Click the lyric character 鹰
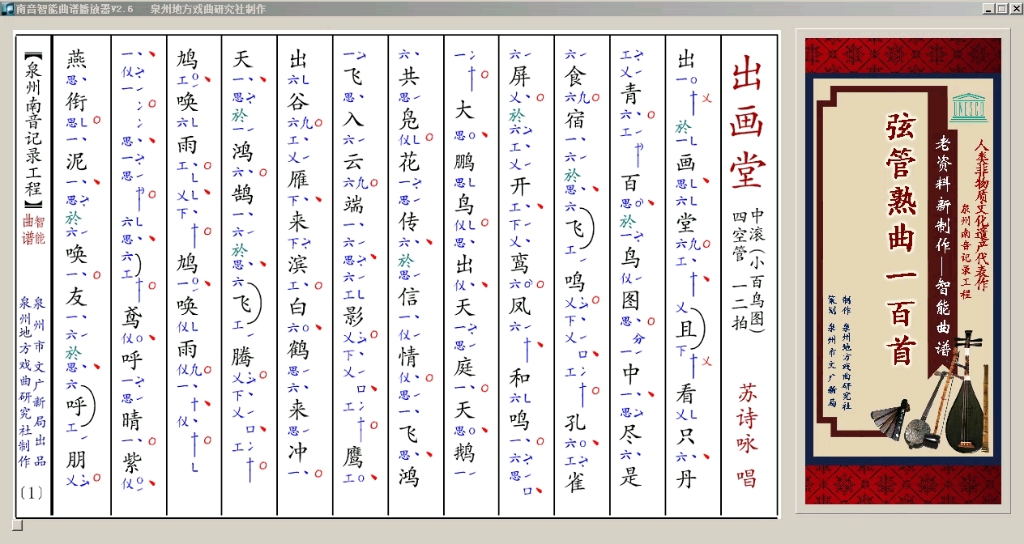This screenshot has height=544, width=1024. click(353, 457)
